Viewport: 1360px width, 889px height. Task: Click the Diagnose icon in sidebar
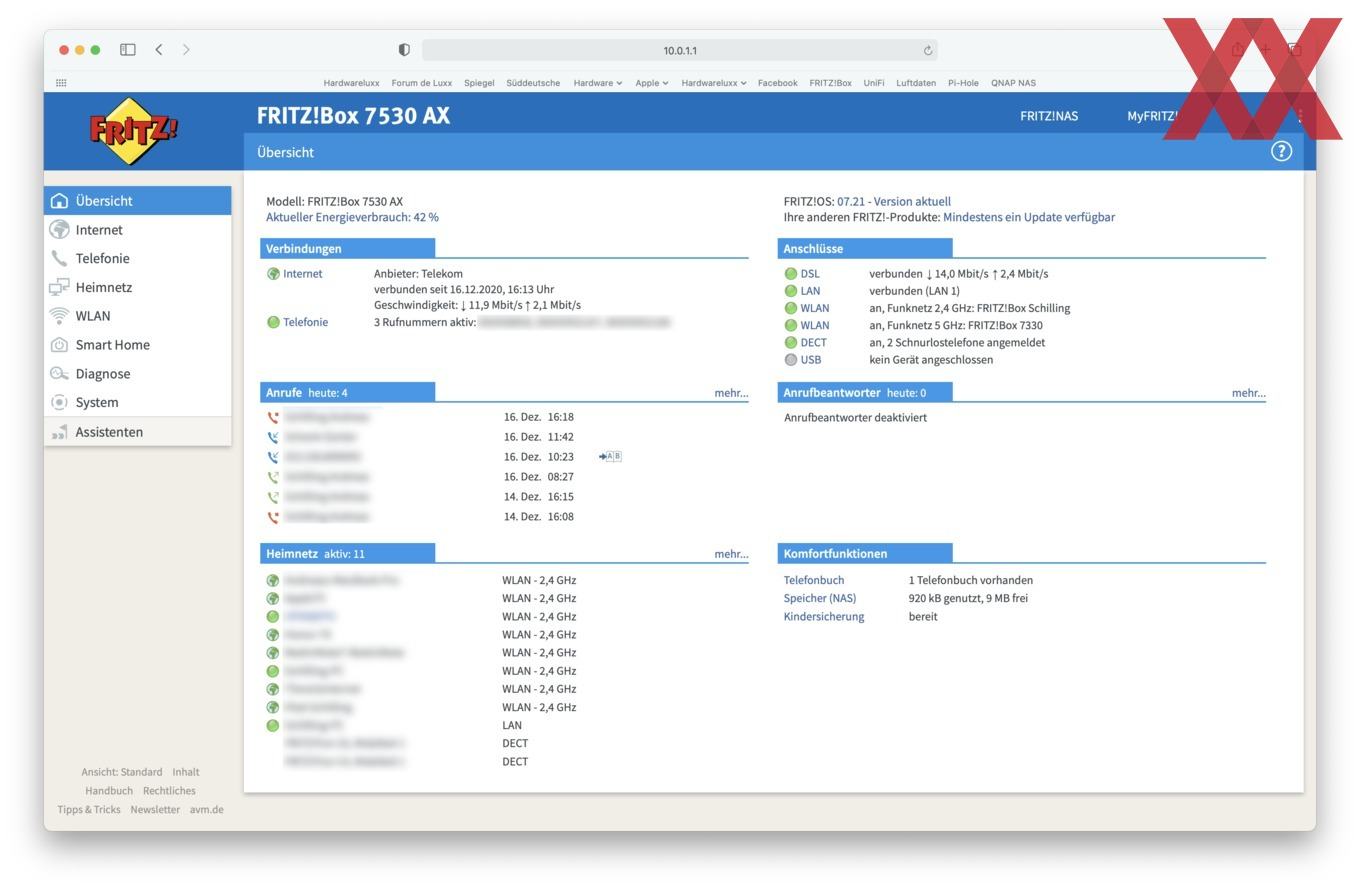(x=59, y=374)
